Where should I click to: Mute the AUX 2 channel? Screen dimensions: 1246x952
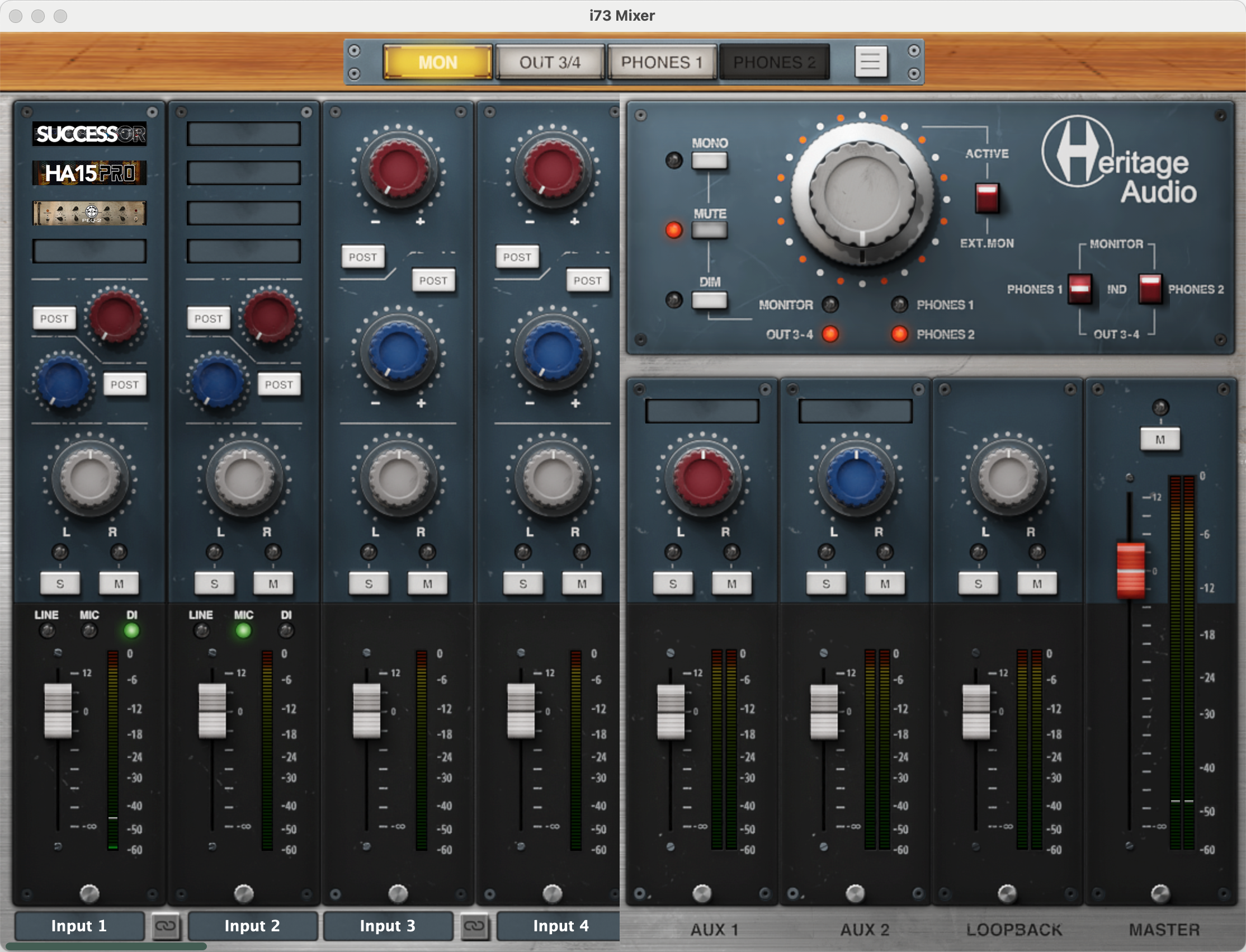tap(885, 583)
